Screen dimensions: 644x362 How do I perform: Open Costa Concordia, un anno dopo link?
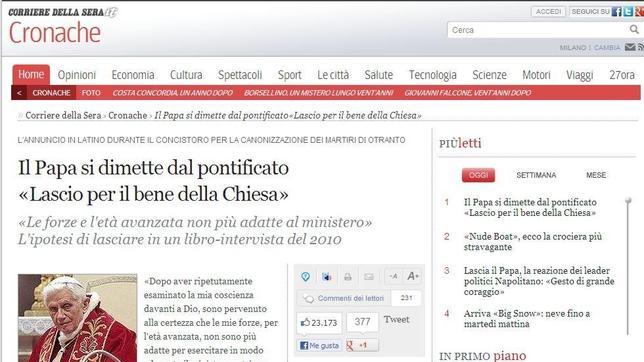click(173, 93)
